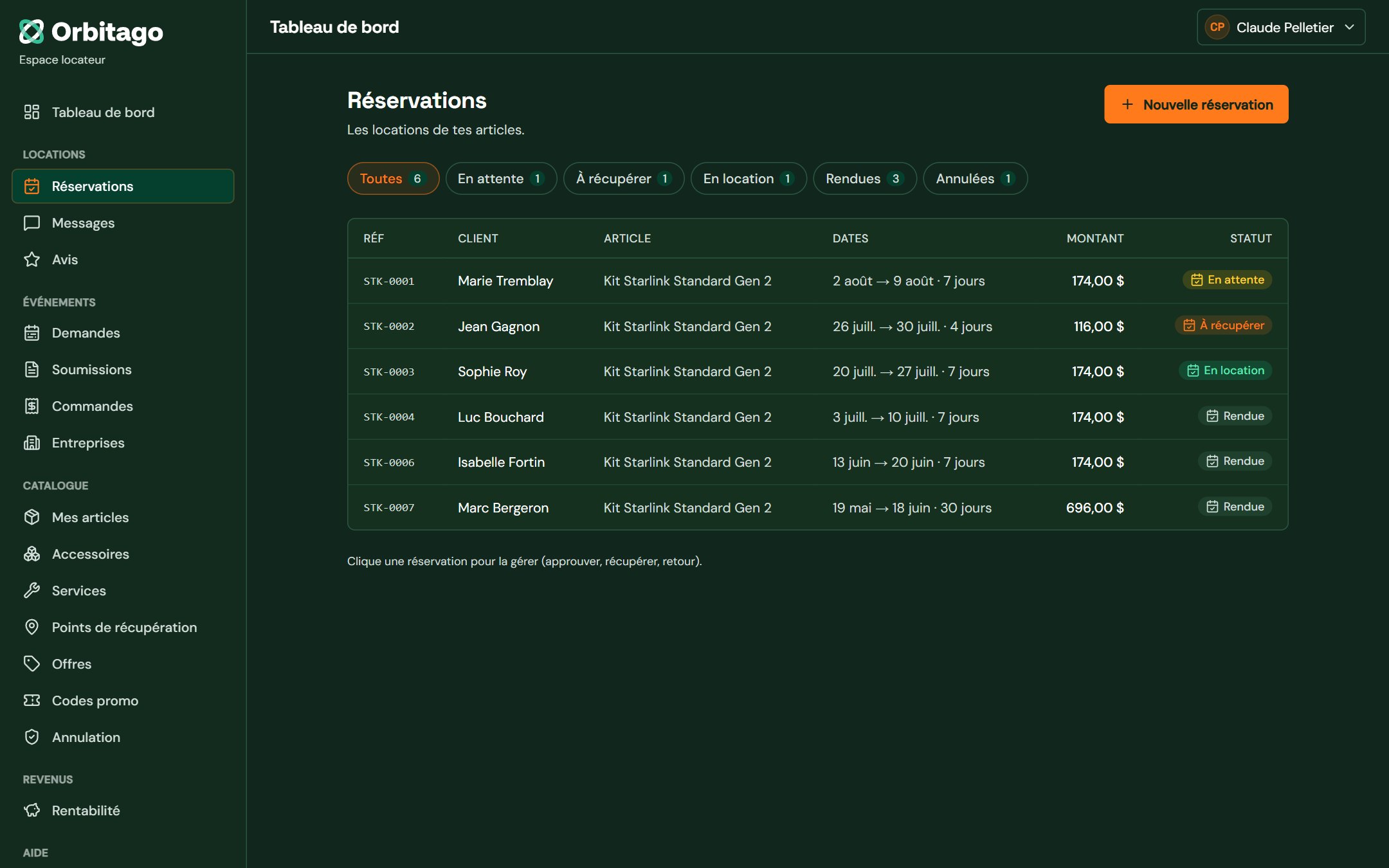This screenshot has width=1389, height=868.
Task: Click the Soumissions document icon
Action: pos(32,370)
